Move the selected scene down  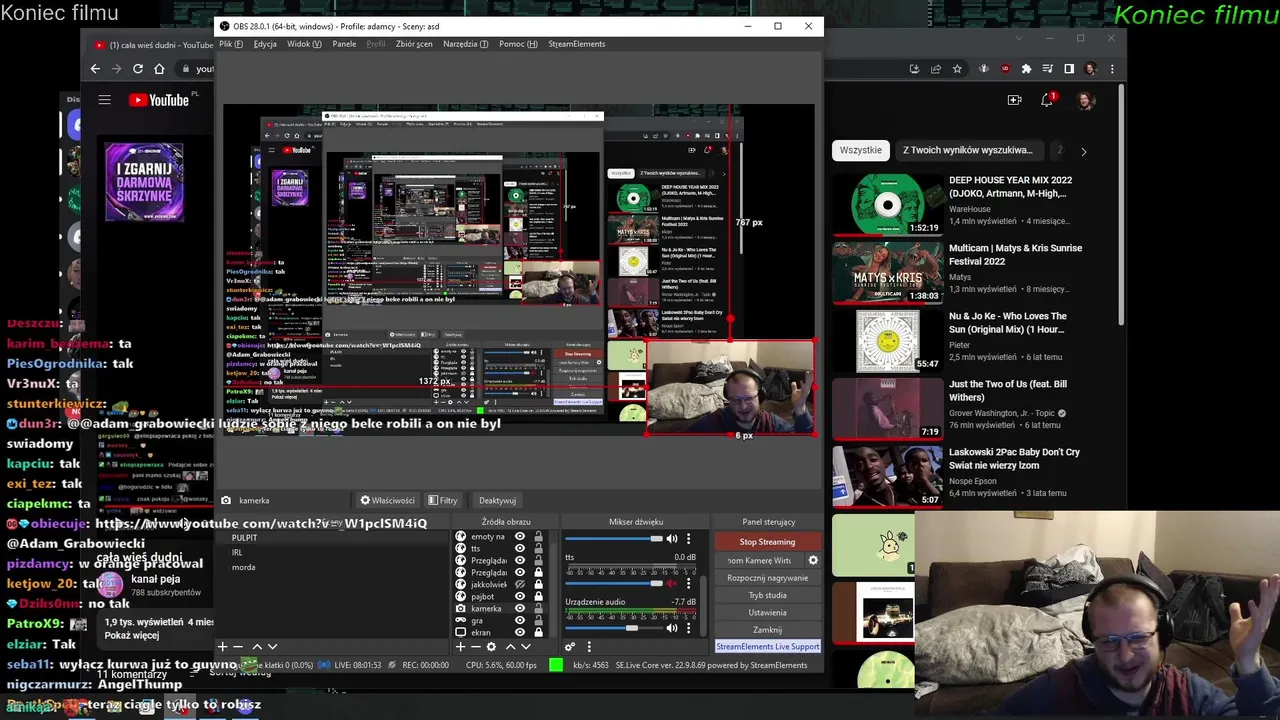pyautogui.click(x=272, y=647)
